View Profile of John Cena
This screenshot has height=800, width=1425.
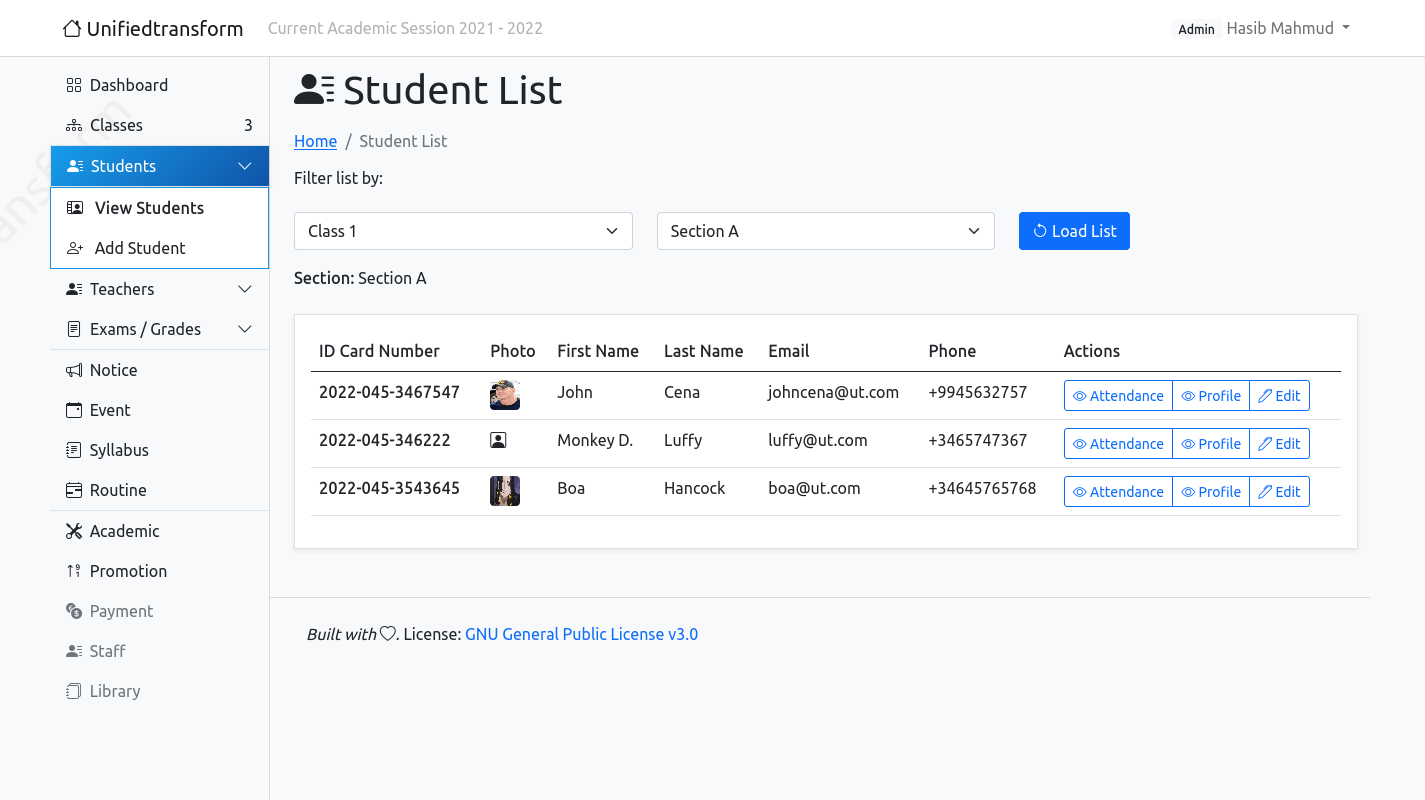point(1211,396)
